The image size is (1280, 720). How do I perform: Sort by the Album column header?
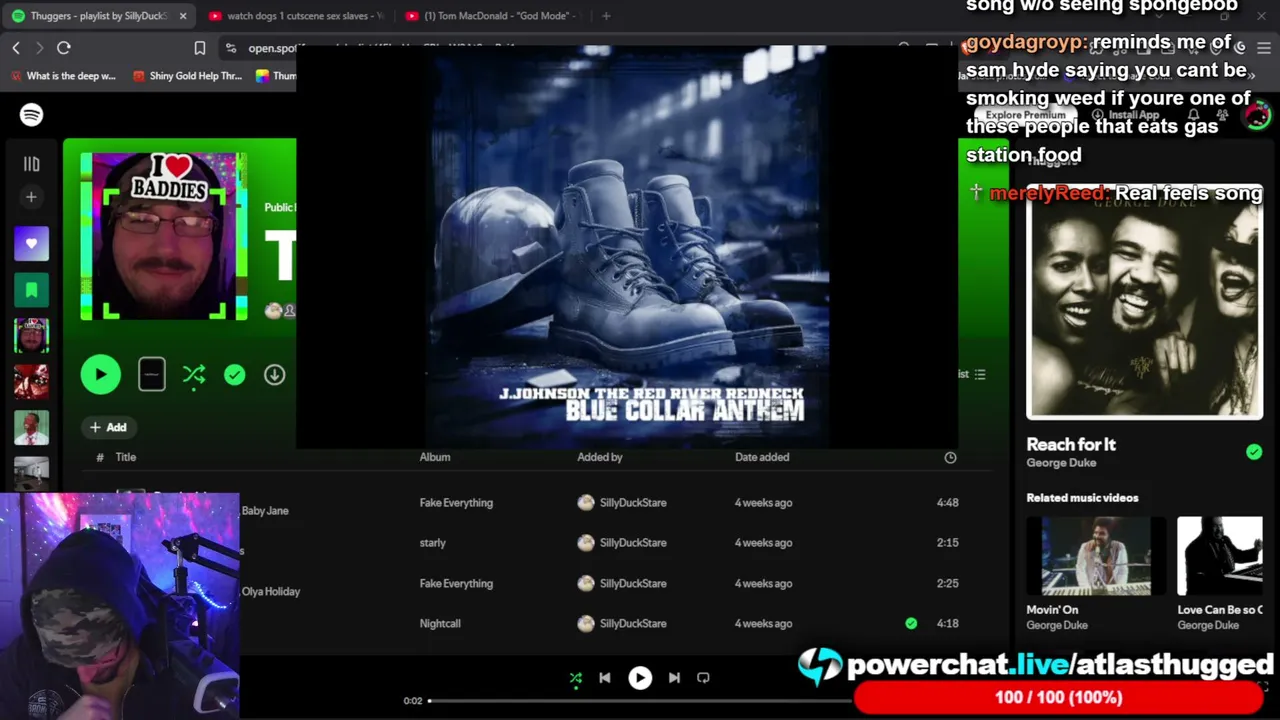pyautogui.click(x=435, y=457)
